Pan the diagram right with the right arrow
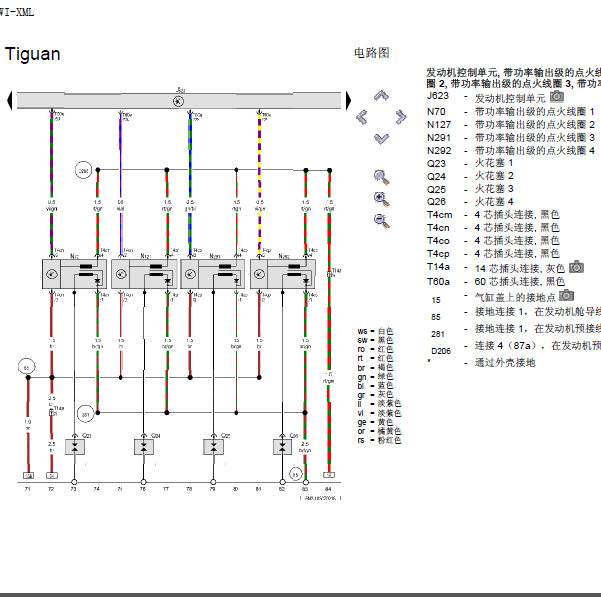Screen dimensions: 601x597 pyautogui.click(x=401, y=117)
